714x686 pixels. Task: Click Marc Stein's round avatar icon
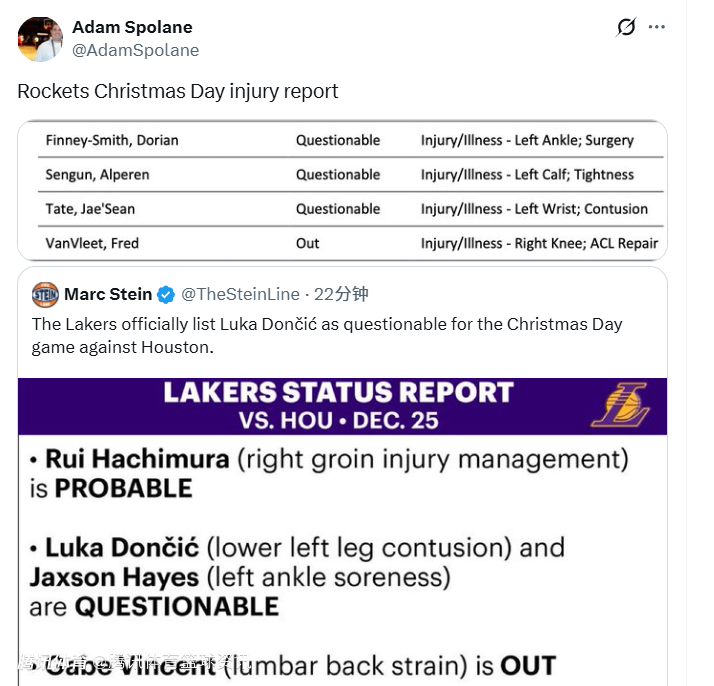(x=45, y=294)
